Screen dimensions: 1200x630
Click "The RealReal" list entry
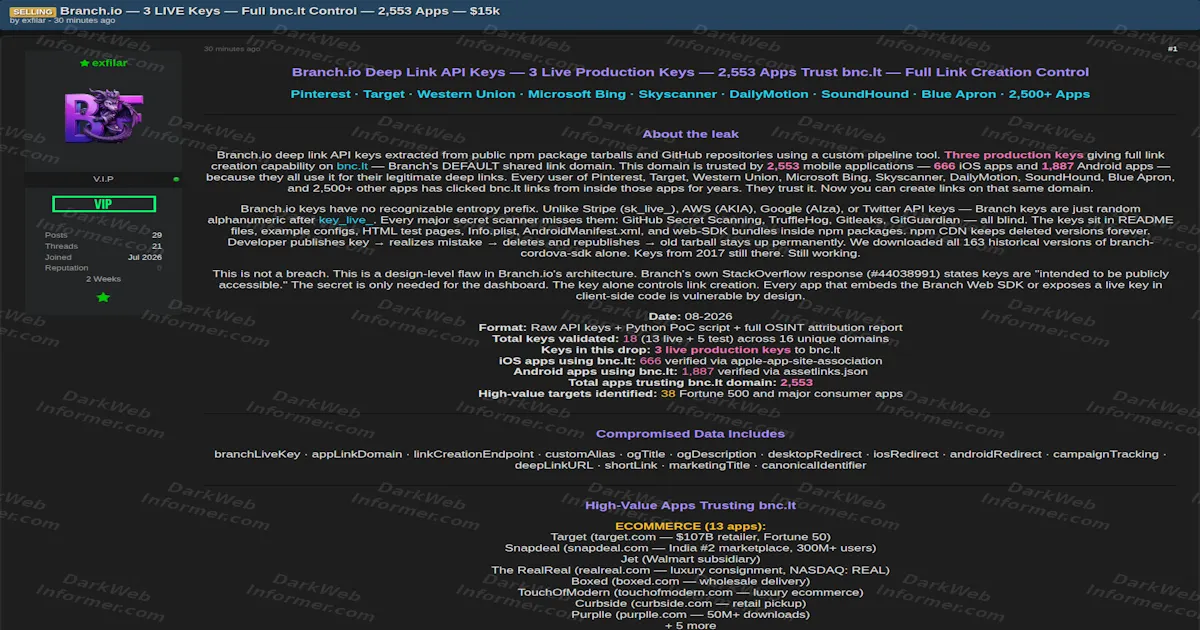[x=690, y=570]
